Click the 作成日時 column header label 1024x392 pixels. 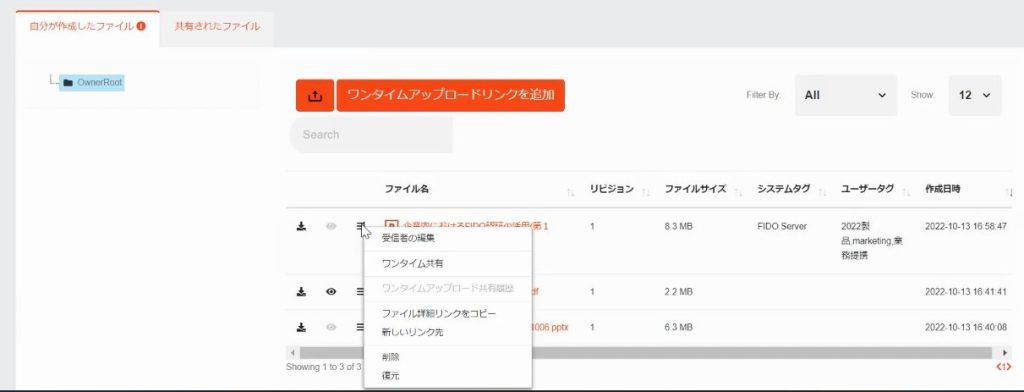[x=942, y=189]
